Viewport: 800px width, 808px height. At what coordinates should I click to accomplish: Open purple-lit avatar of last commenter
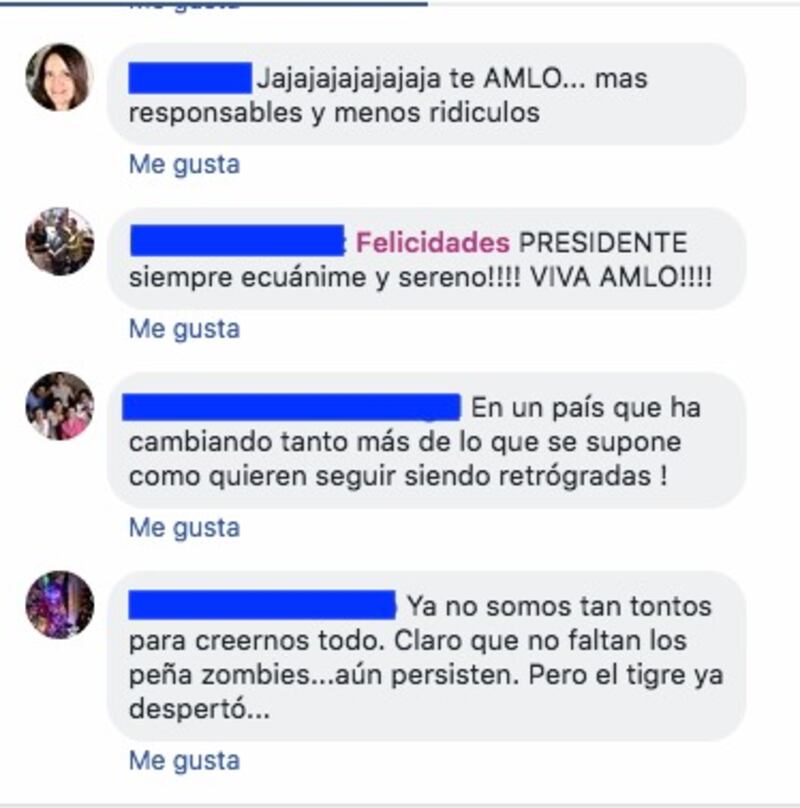[x=60, y=604]
